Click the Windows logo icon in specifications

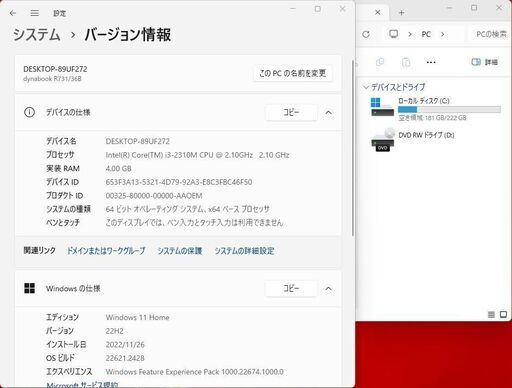[x=29, y=288]
